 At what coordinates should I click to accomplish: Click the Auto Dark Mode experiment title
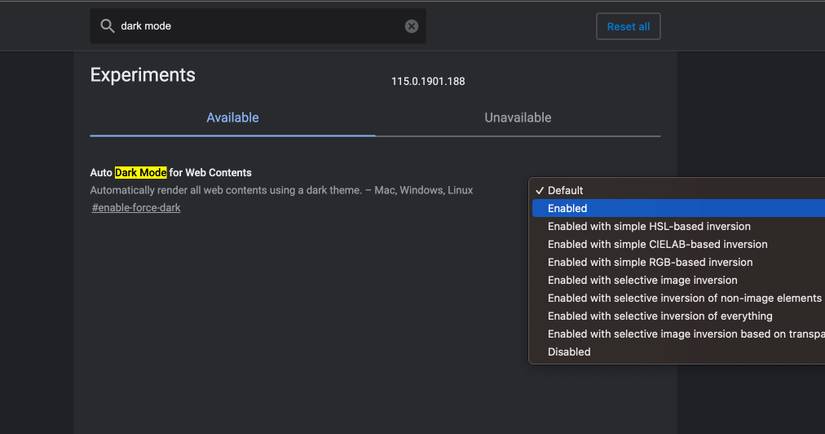pos(171,173)
